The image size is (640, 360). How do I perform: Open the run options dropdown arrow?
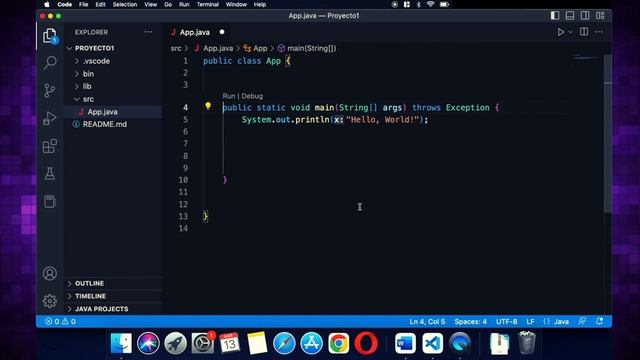click(x=570, y=32)
